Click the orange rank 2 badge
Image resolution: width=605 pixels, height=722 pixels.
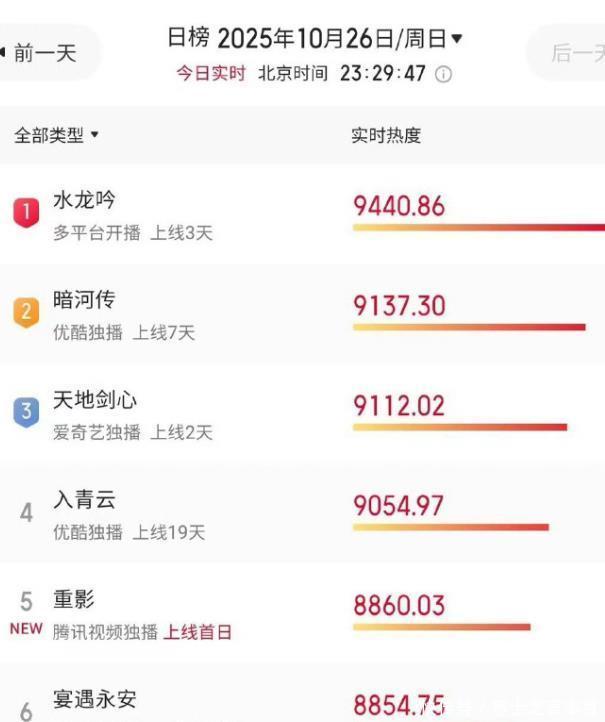[x=27, y=313]
